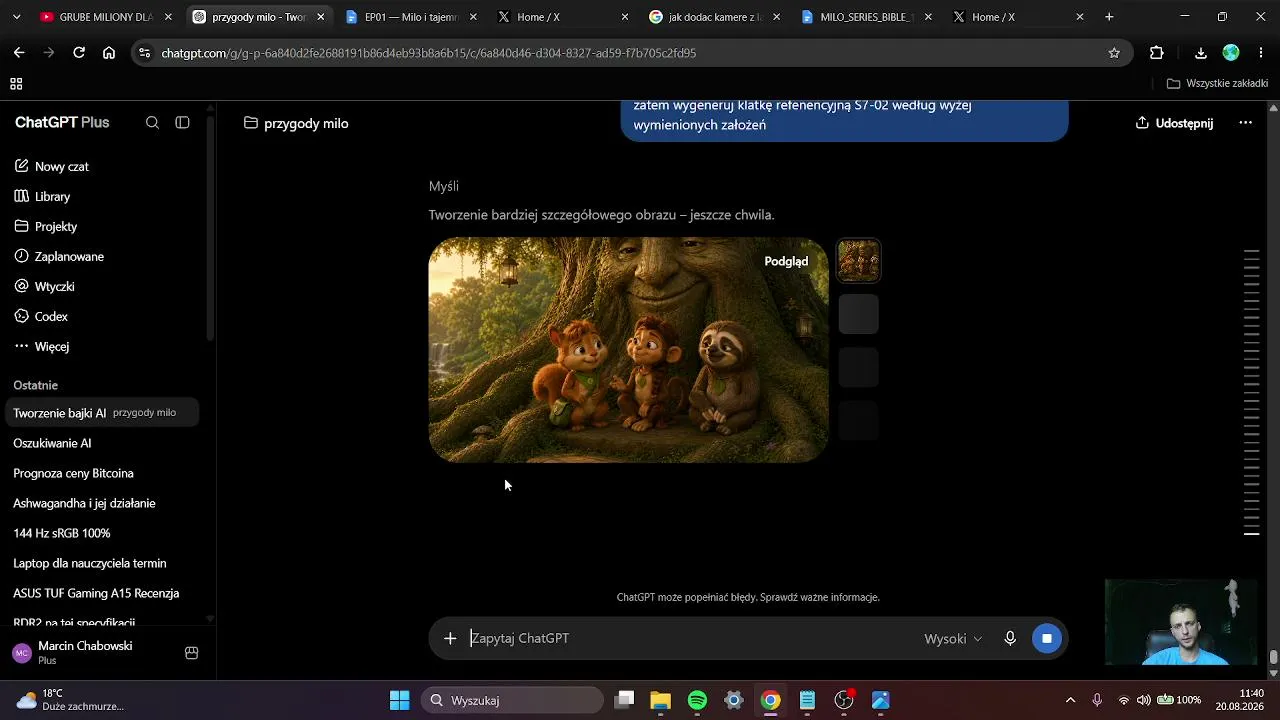The image size is (1280, 720).
Task: Show hidden system tray icons
Action: 1070,700
